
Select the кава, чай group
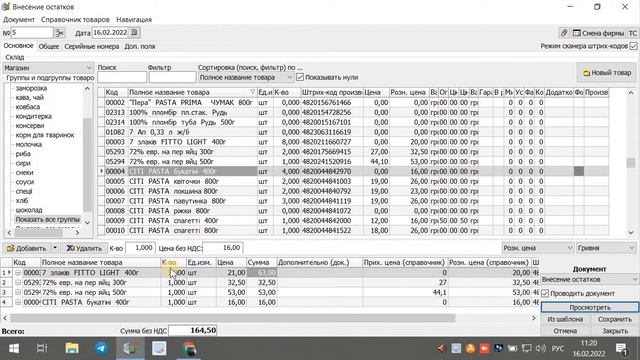(x=29, y=98)
